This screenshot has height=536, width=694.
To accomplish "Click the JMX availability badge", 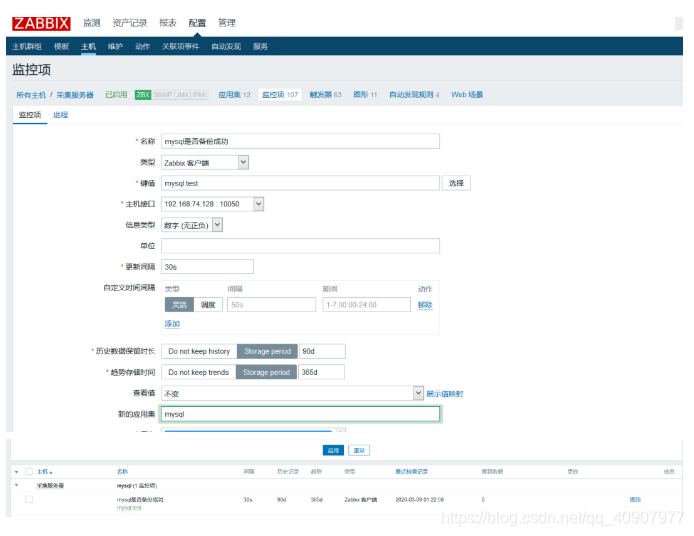I will (x=182, y=95).
